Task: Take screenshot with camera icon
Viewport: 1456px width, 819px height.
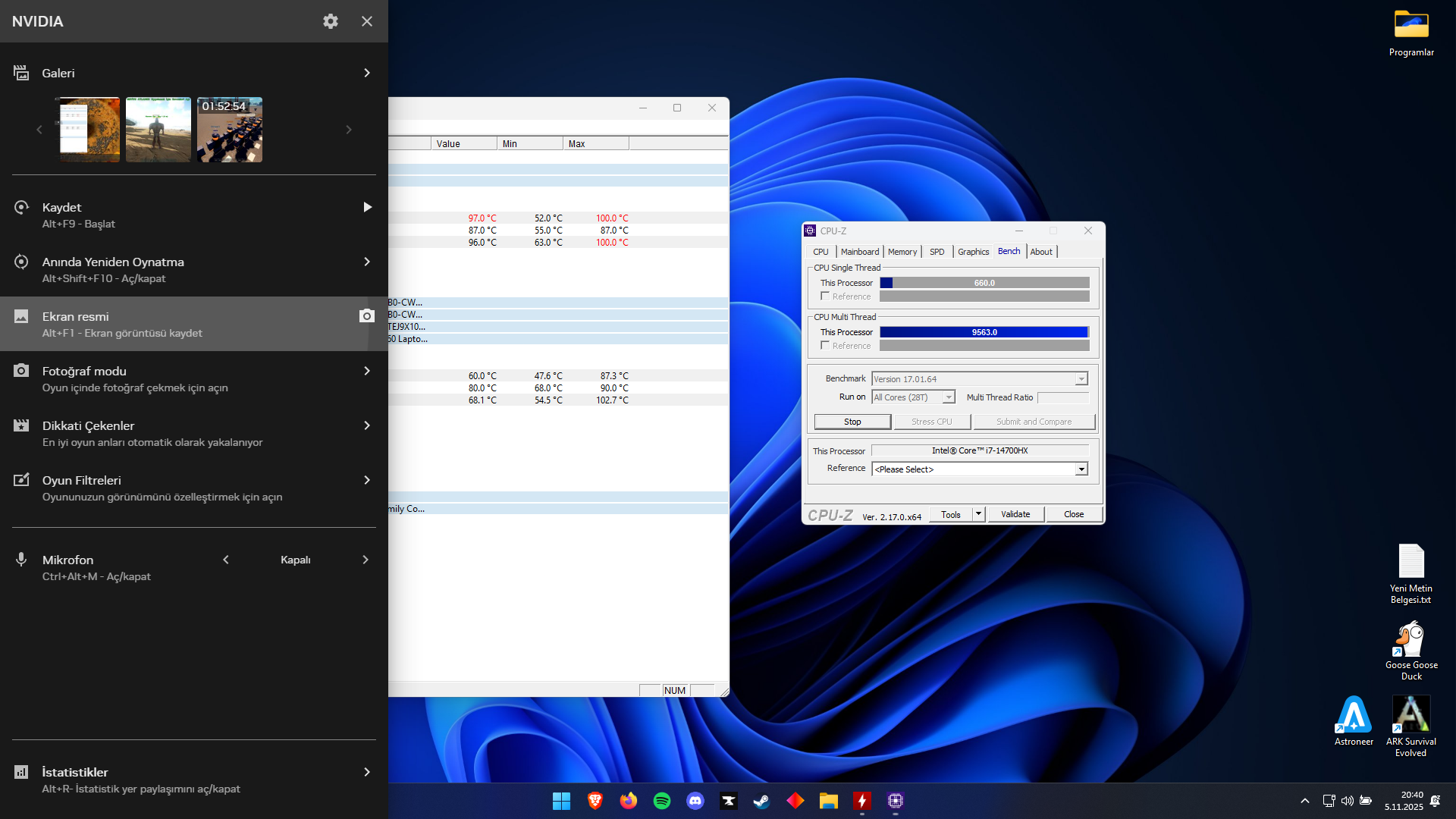Action: pyautogui.click(x=367, y=315)
